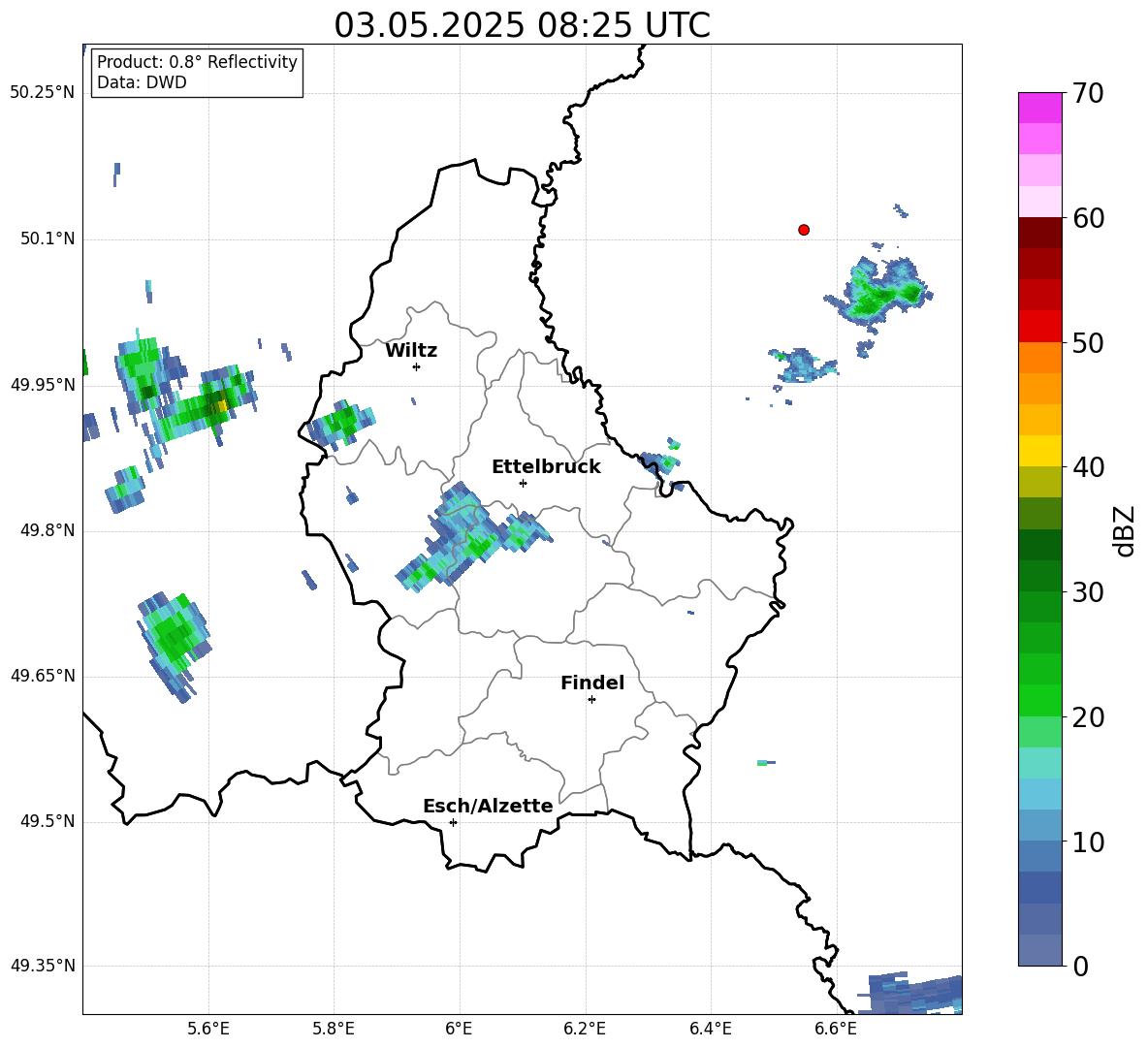
Task: Click the 50.25°N latitude label
Action: 43,93
